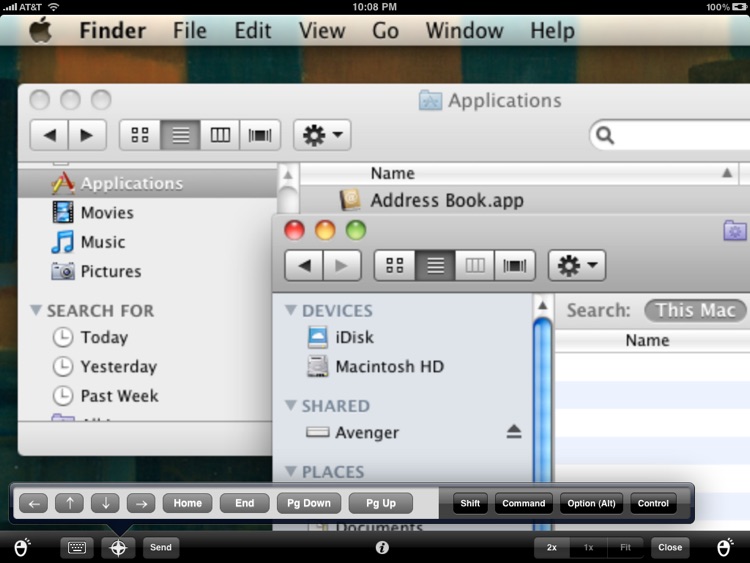
Task: Tap the right arrow key button
Action: click(x=141, y=503)
